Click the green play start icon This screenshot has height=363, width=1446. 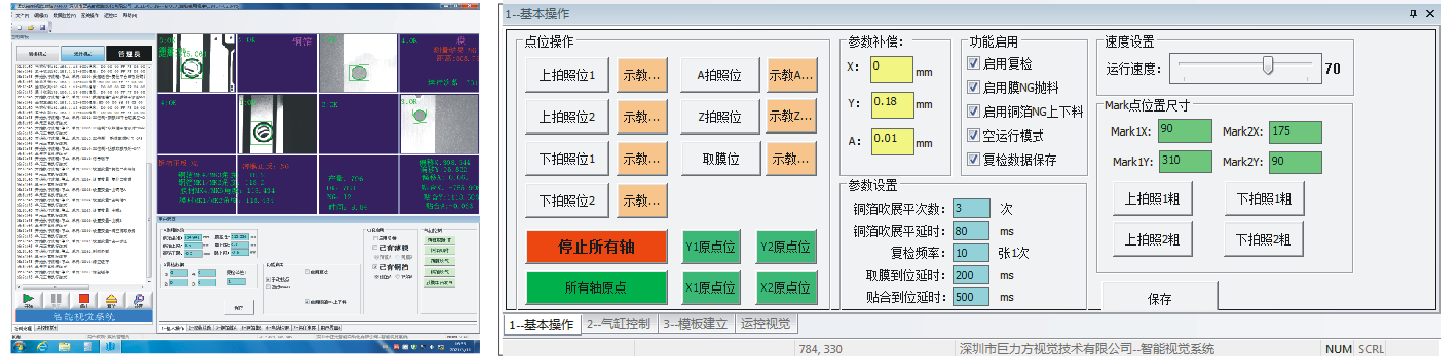28,298
